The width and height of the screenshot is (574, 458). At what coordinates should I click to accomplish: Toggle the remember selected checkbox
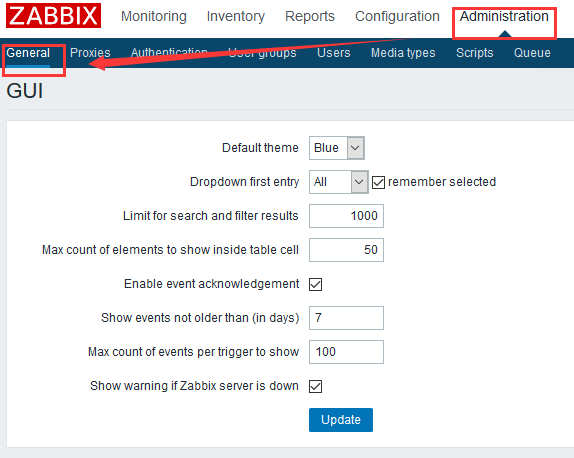(x=378, y=182)
